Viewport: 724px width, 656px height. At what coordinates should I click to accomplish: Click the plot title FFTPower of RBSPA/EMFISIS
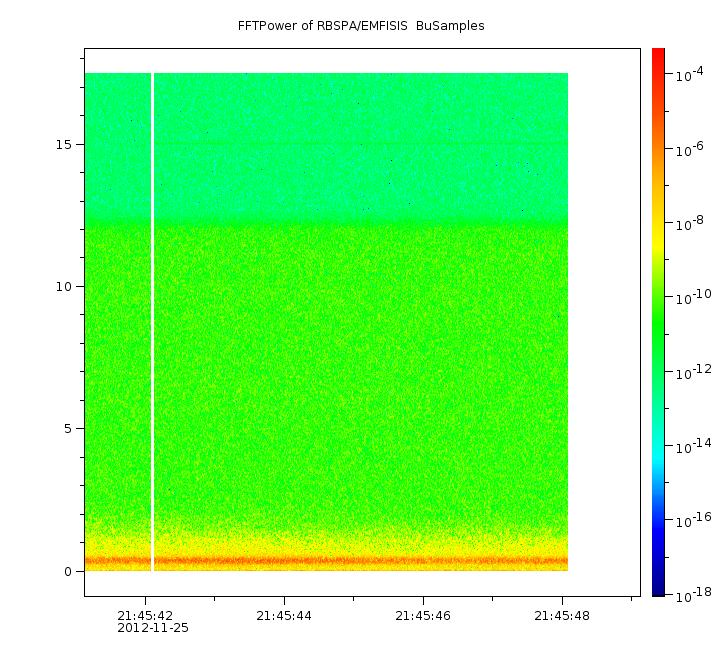(361, 26)
